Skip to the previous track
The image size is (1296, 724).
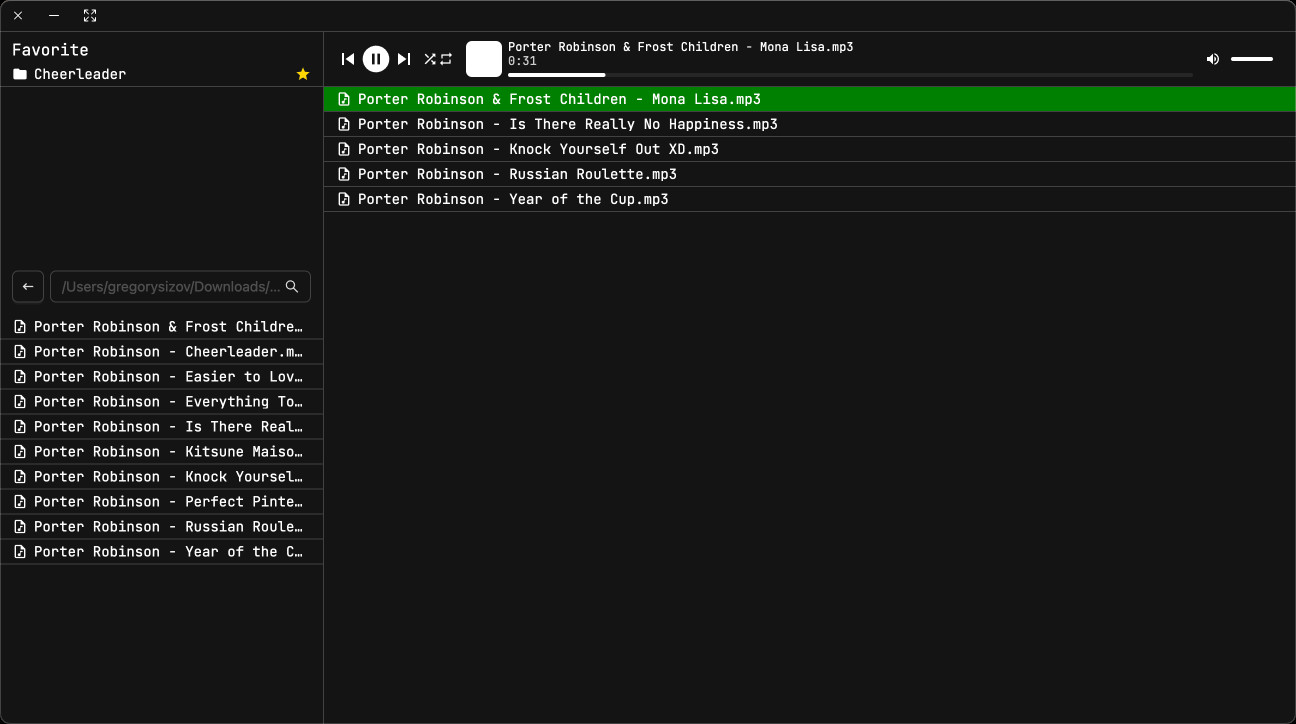point(348,59)
